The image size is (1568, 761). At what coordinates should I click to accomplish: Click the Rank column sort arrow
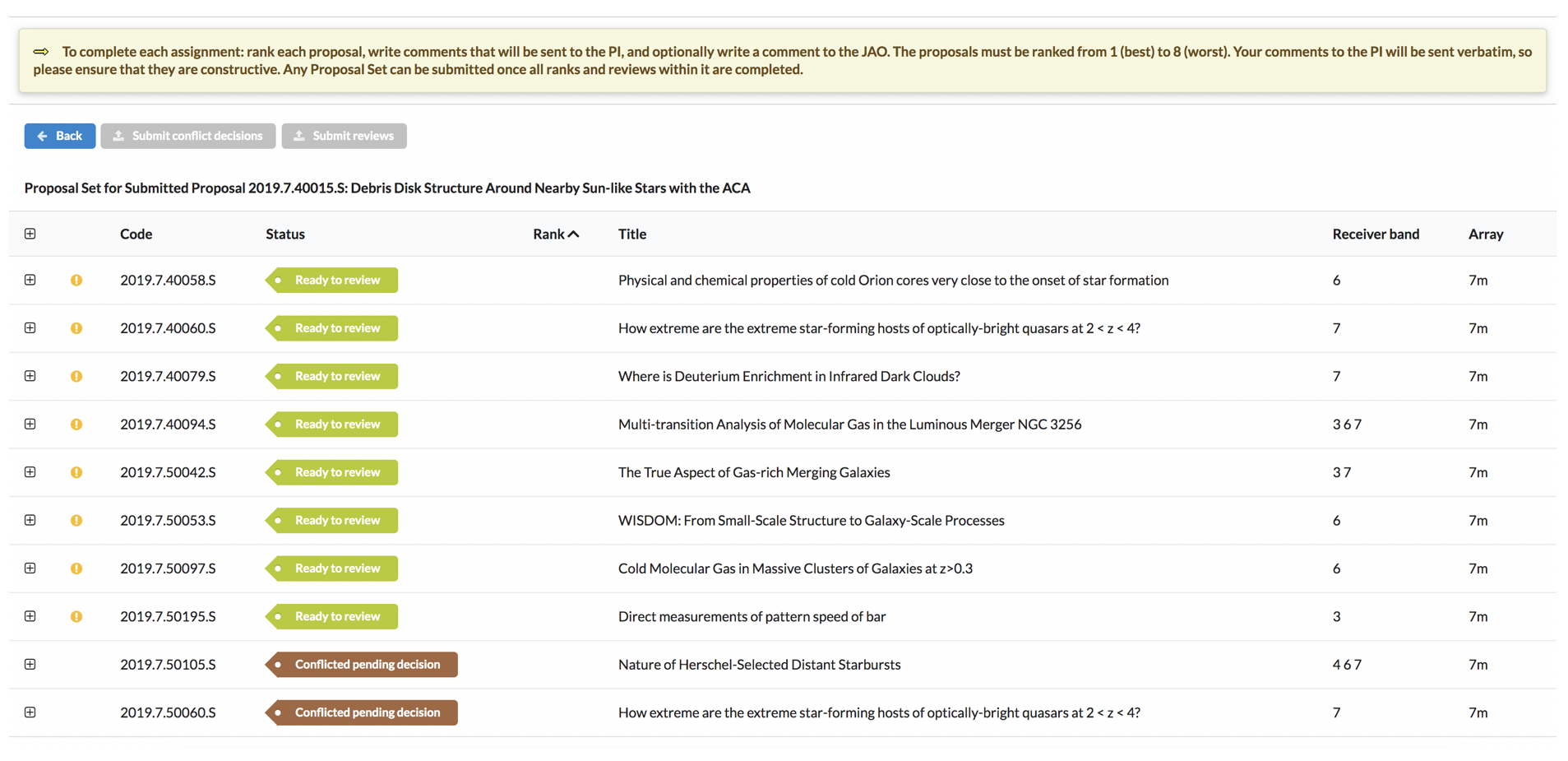pyautogui.click(x=573, y=234)
